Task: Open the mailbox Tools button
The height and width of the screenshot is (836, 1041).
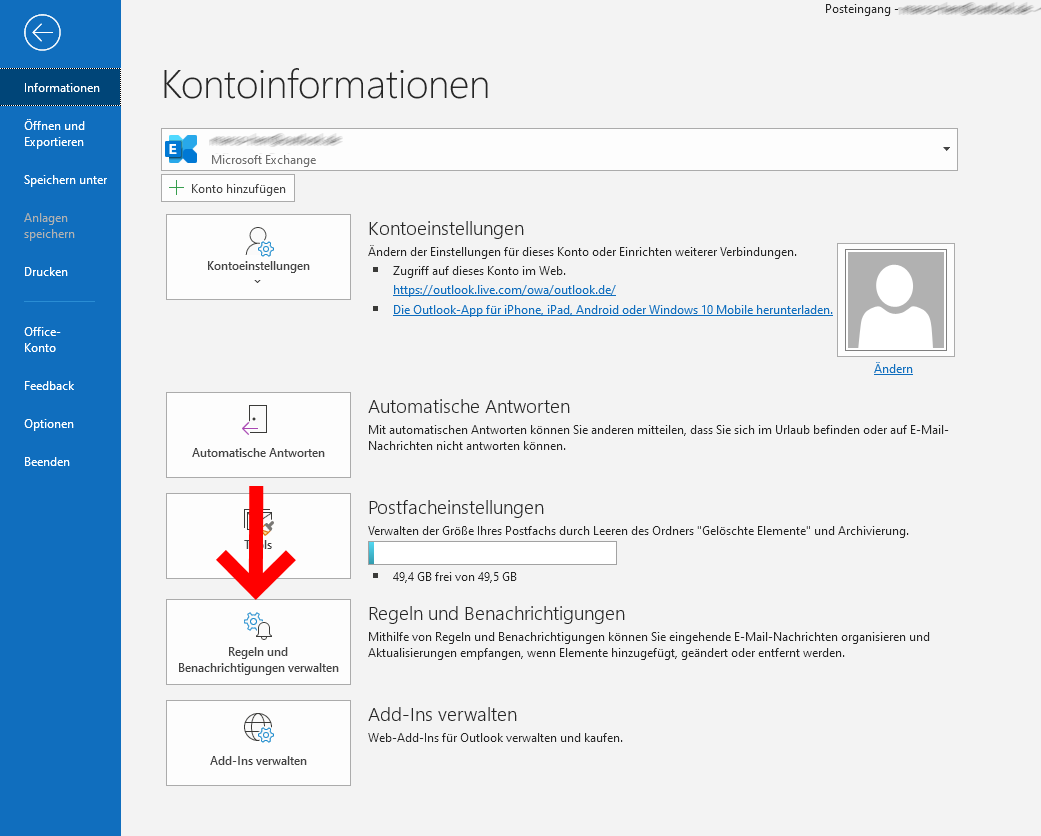Action: point(258,536)
